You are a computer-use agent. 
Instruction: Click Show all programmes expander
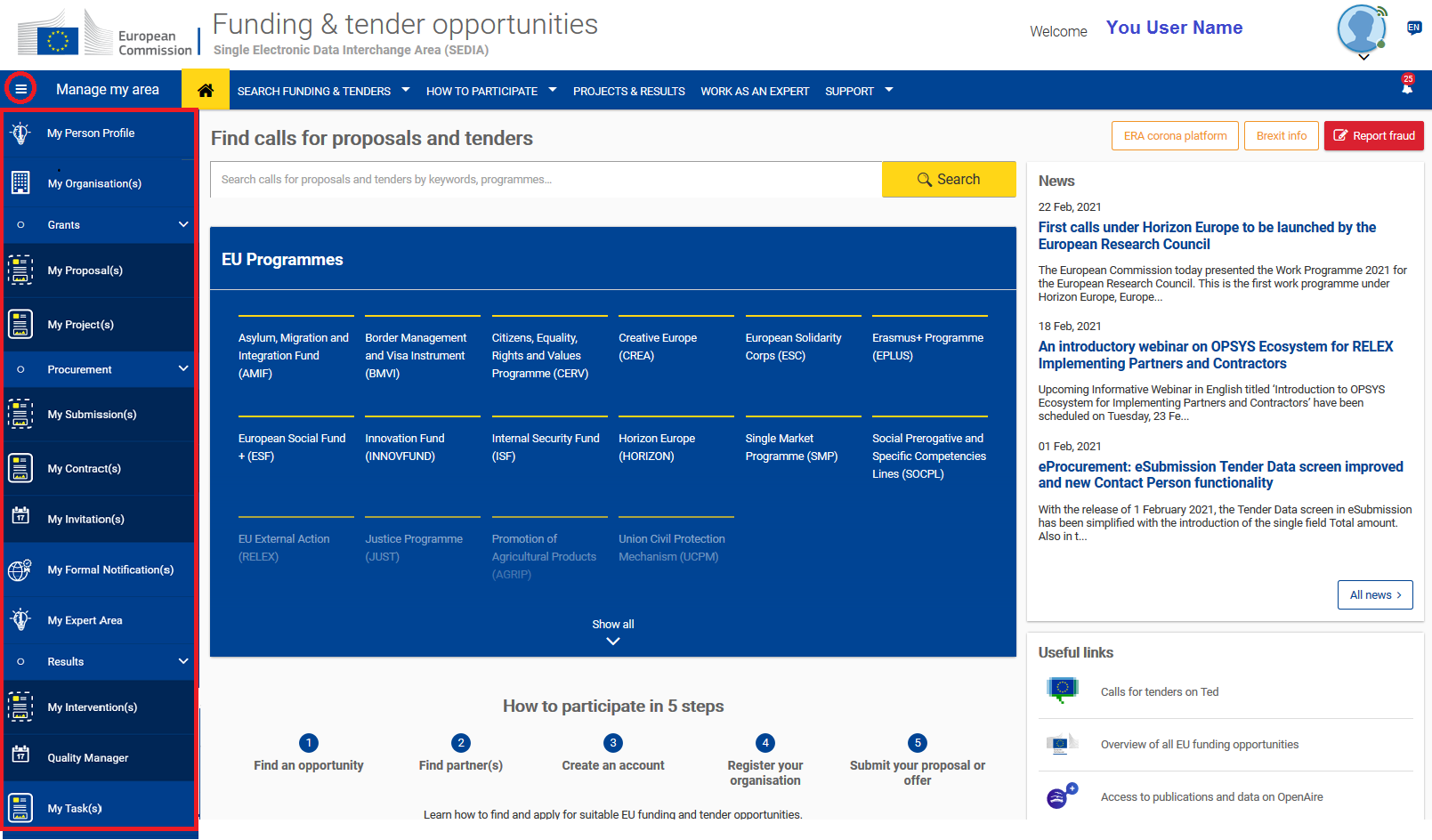tap(613, 632)
